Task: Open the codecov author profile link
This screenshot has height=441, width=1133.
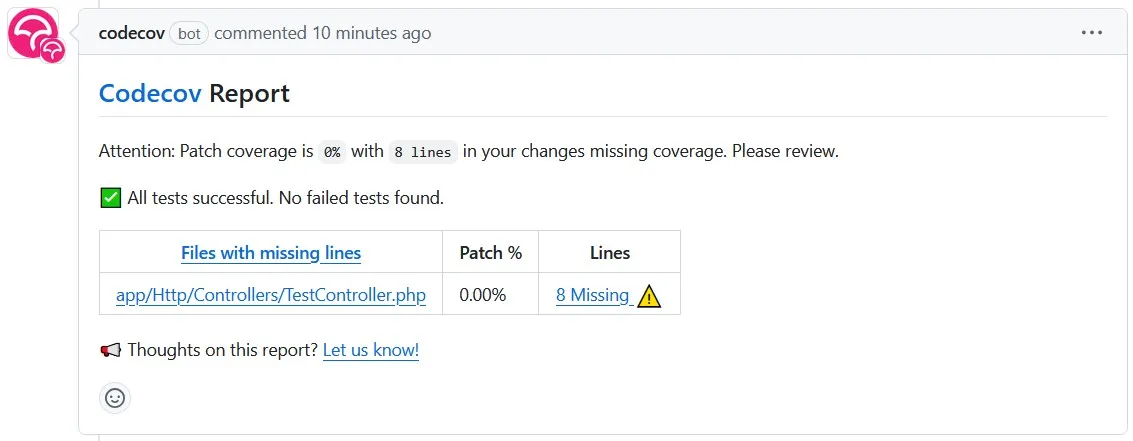Action: (x=132, y=33)
